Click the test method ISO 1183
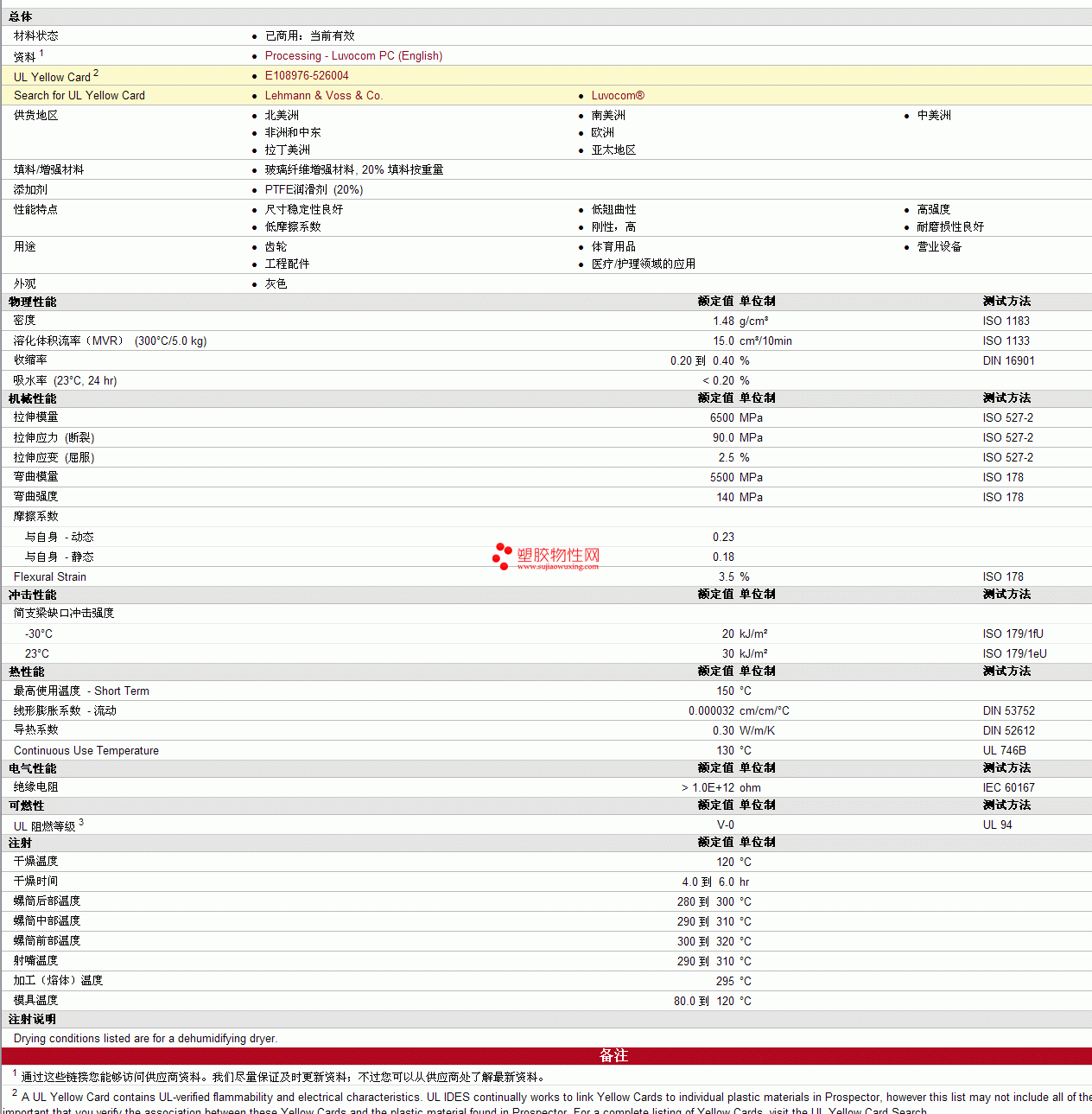The image size is (1092, 1114). (x=1006, y=321)
